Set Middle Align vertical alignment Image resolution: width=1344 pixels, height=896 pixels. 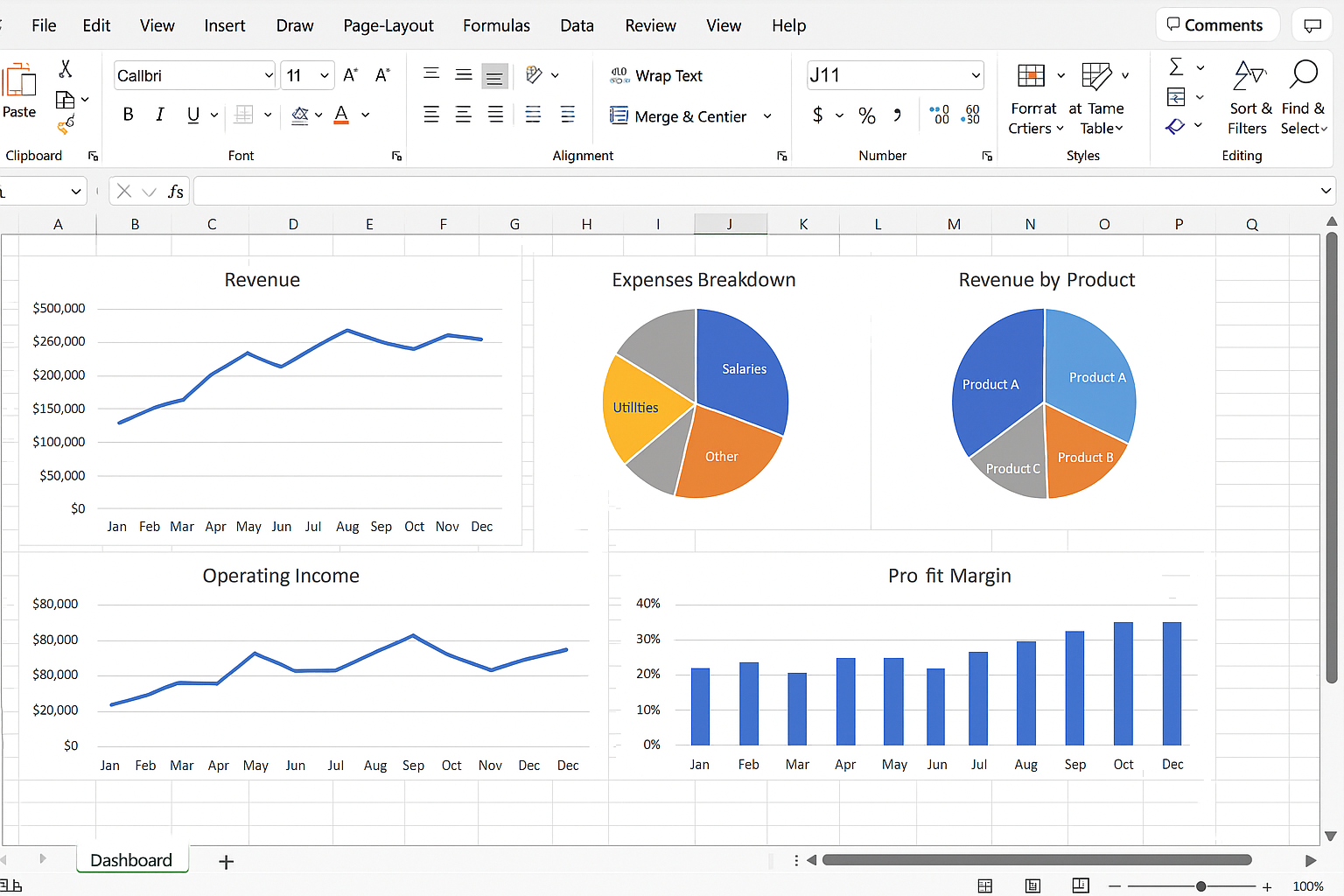coord(464,75)
